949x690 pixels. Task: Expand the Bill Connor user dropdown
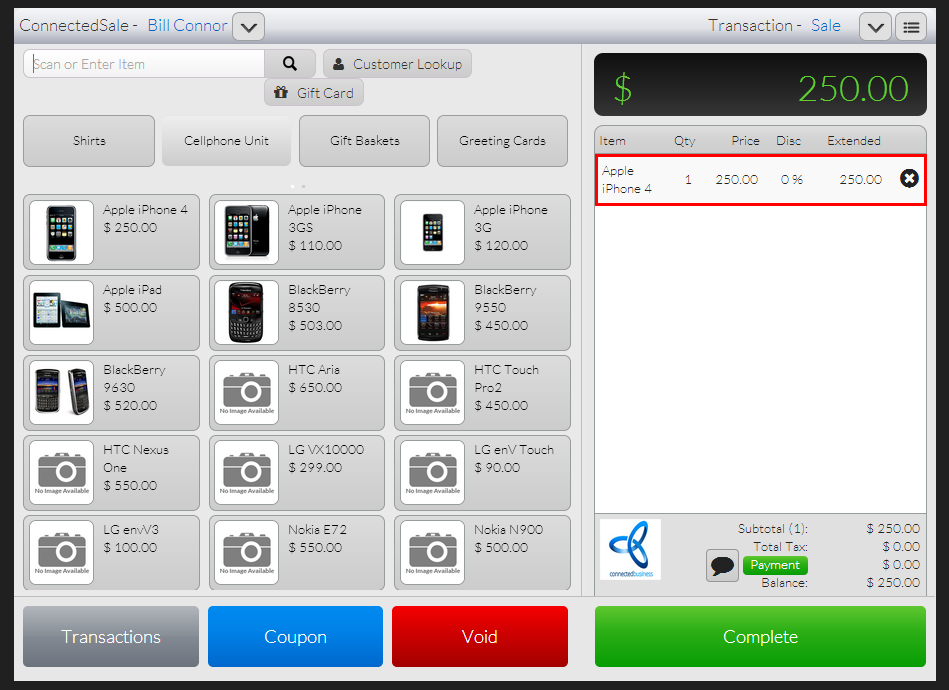tap(249, 27)
